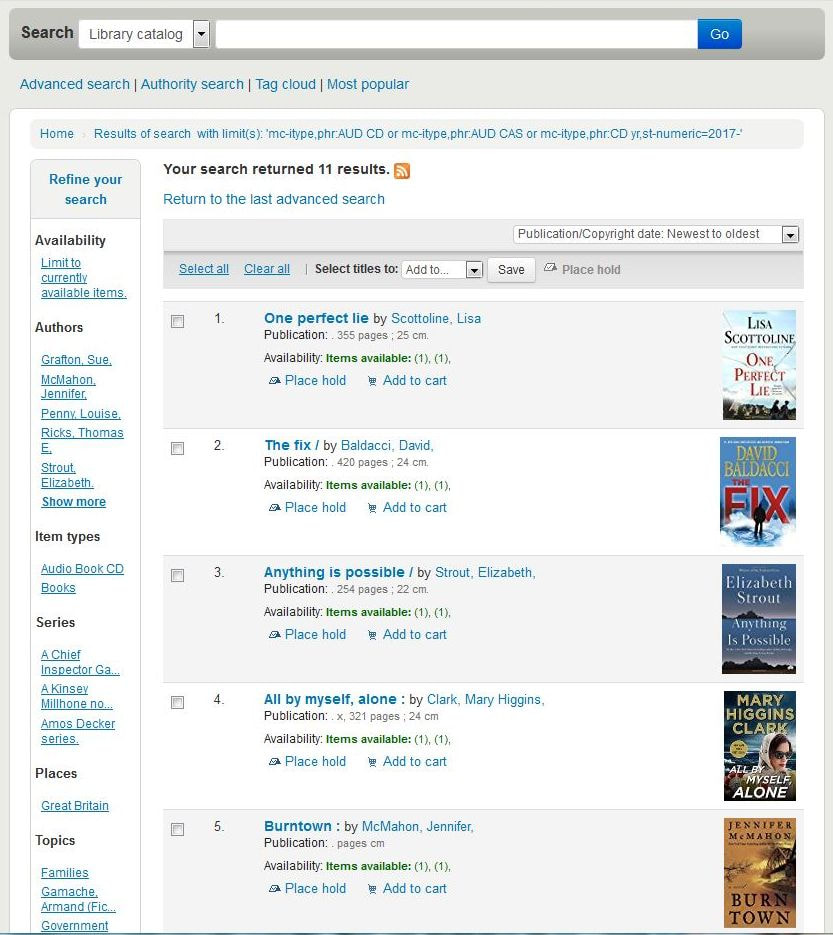This screenshot has height=935, width=833.
Task: Click the RSS feed icon beside results count
Action: pyautogui.click(x=402, y=171)
